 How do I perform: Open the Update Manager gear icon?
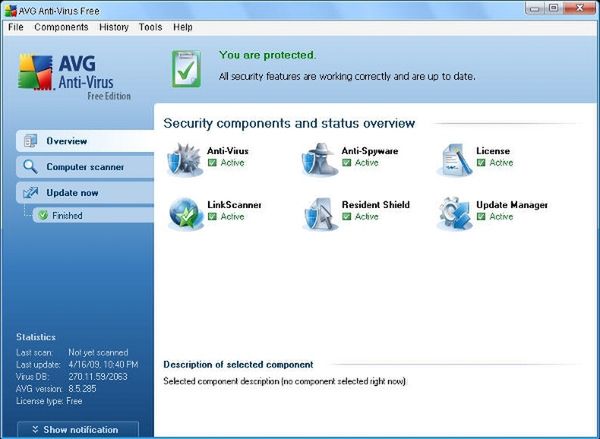pyautogui.click(x=455, y=214)
